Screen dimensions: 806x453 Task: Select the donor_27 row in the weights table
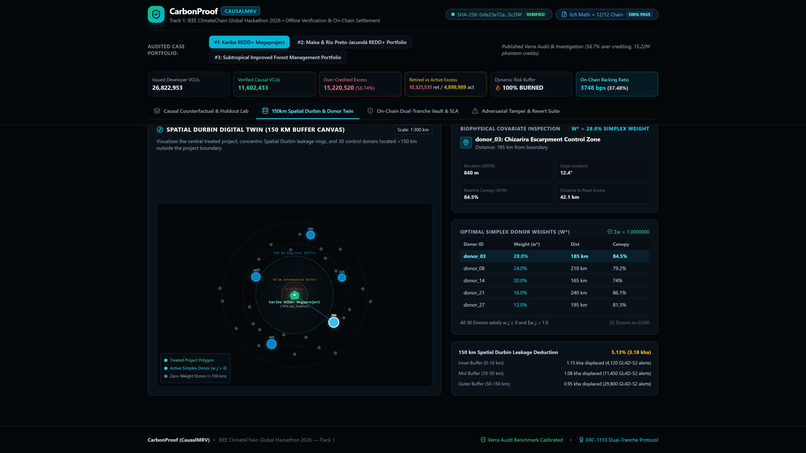(554, 305)
